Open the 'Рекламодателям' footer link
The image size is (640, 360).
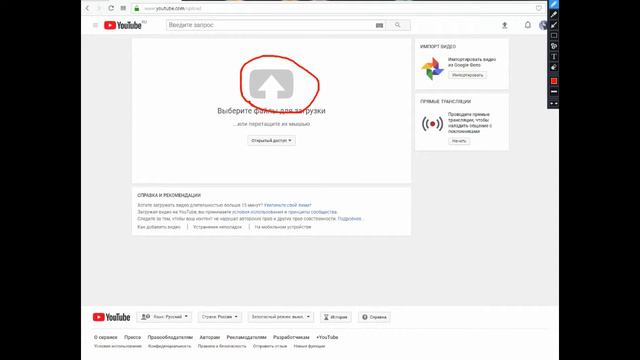(x=246, y=338)
